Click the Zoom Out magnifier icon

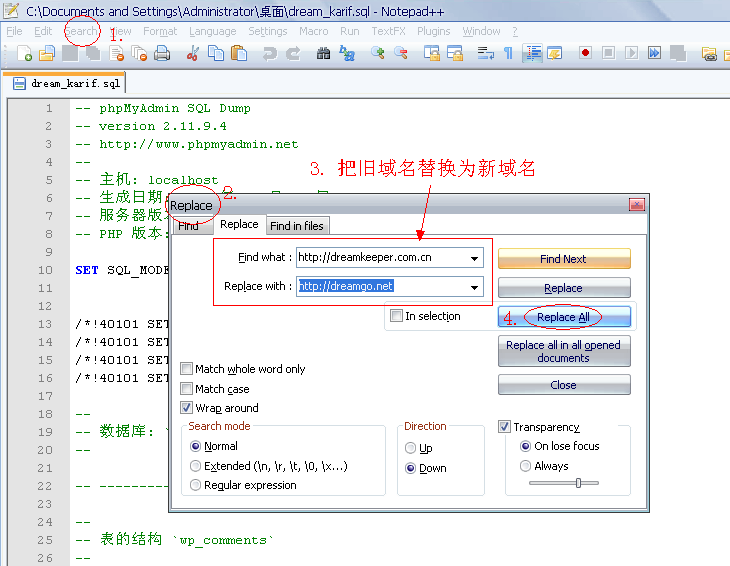click(x=401, y=54)
